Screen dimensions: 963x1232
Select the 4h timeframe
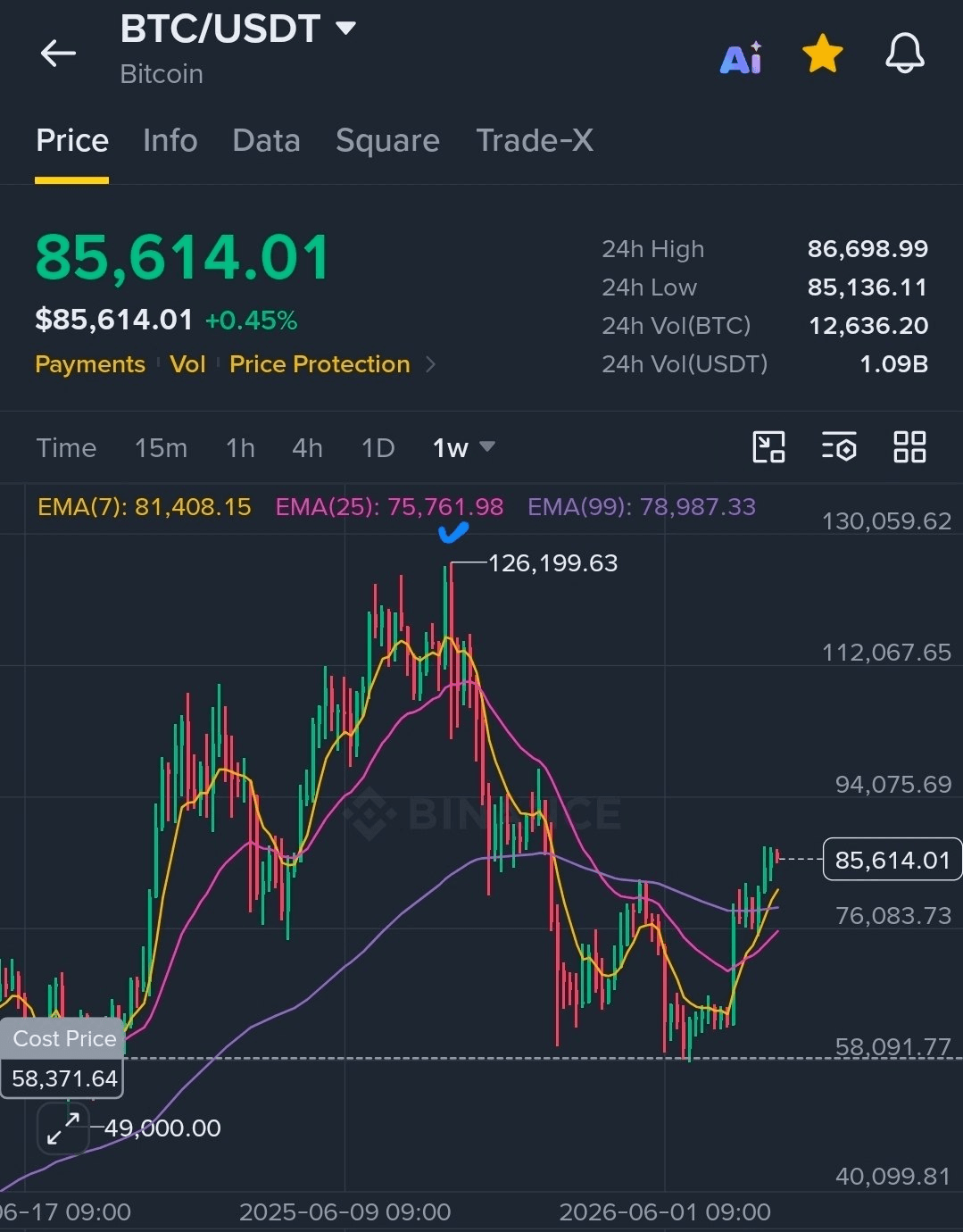pyautogui.click(x=307, y=447)
